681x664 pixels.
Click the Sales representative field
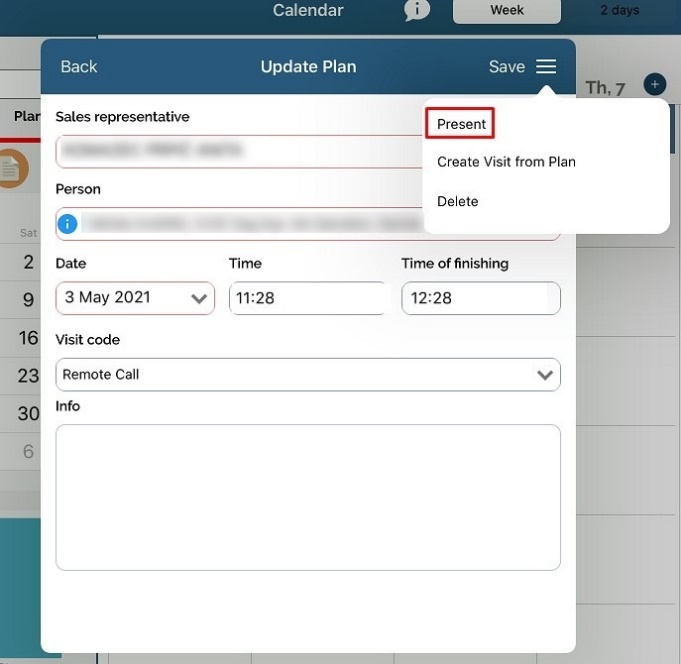tap(240, 151)
